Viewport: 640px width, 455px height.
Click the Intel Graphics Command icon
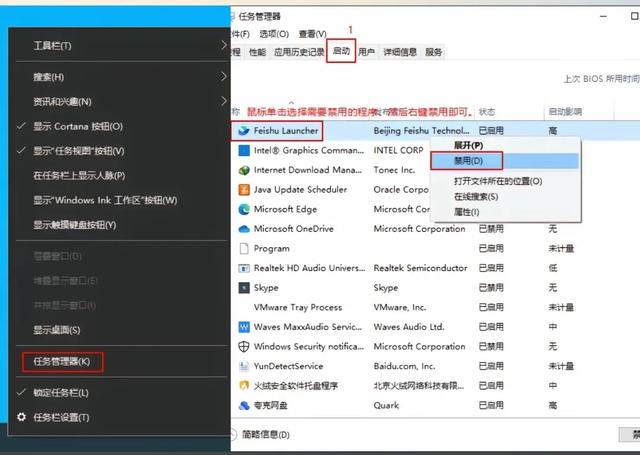coord(244,150)
